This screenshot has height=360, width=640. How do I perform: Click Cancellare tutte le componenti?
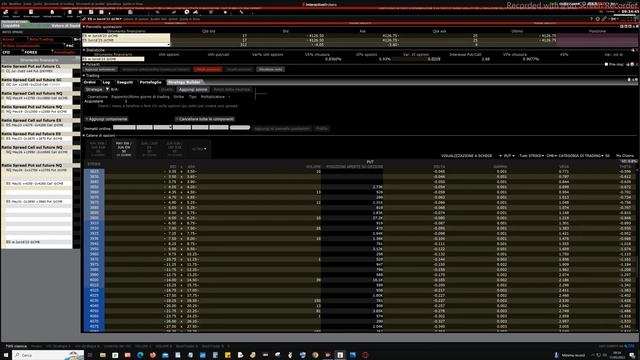(x=205, y=119)
